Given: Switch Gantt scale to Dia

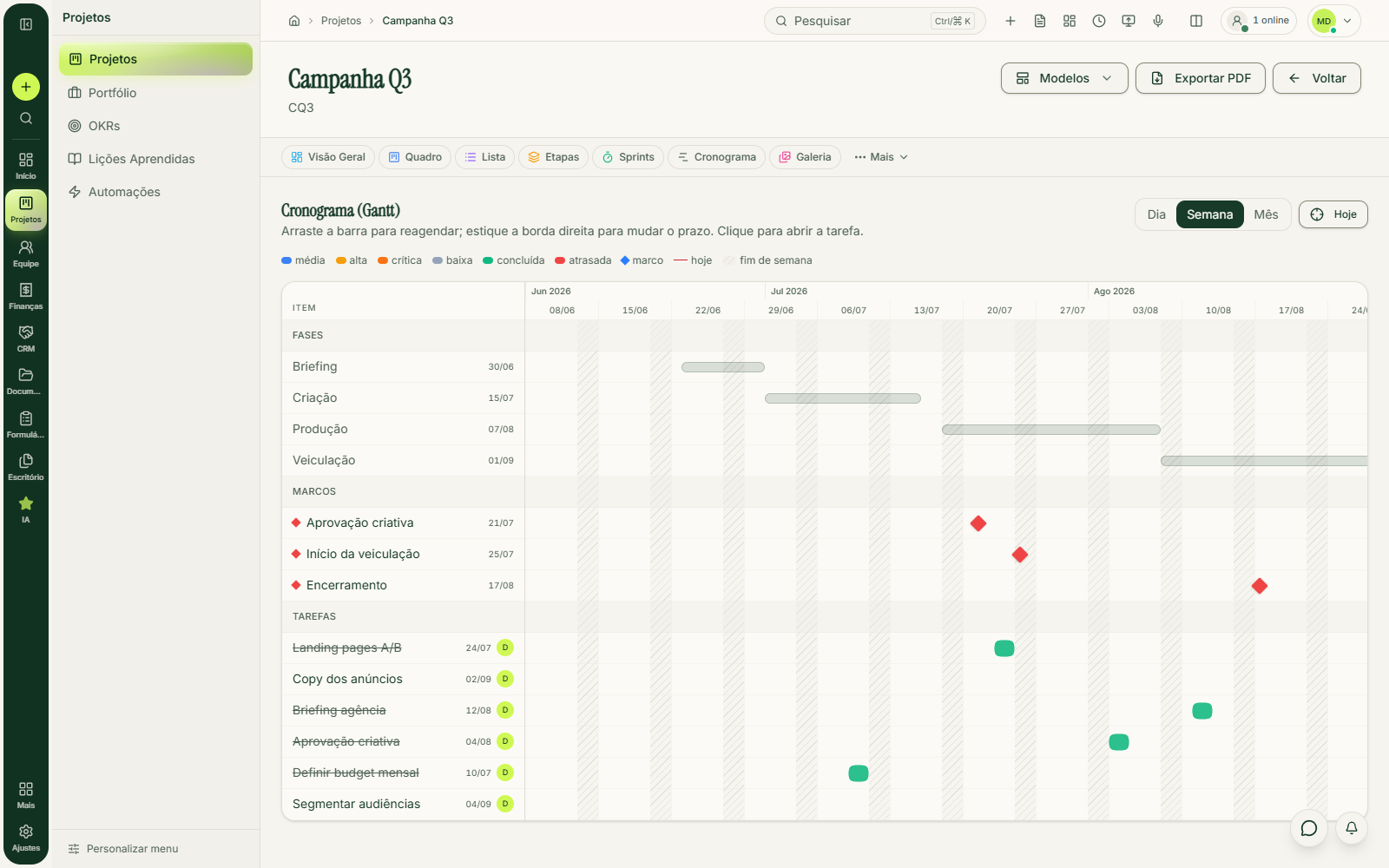Looking at the screenshot, I should click(x=1156, y=214).
